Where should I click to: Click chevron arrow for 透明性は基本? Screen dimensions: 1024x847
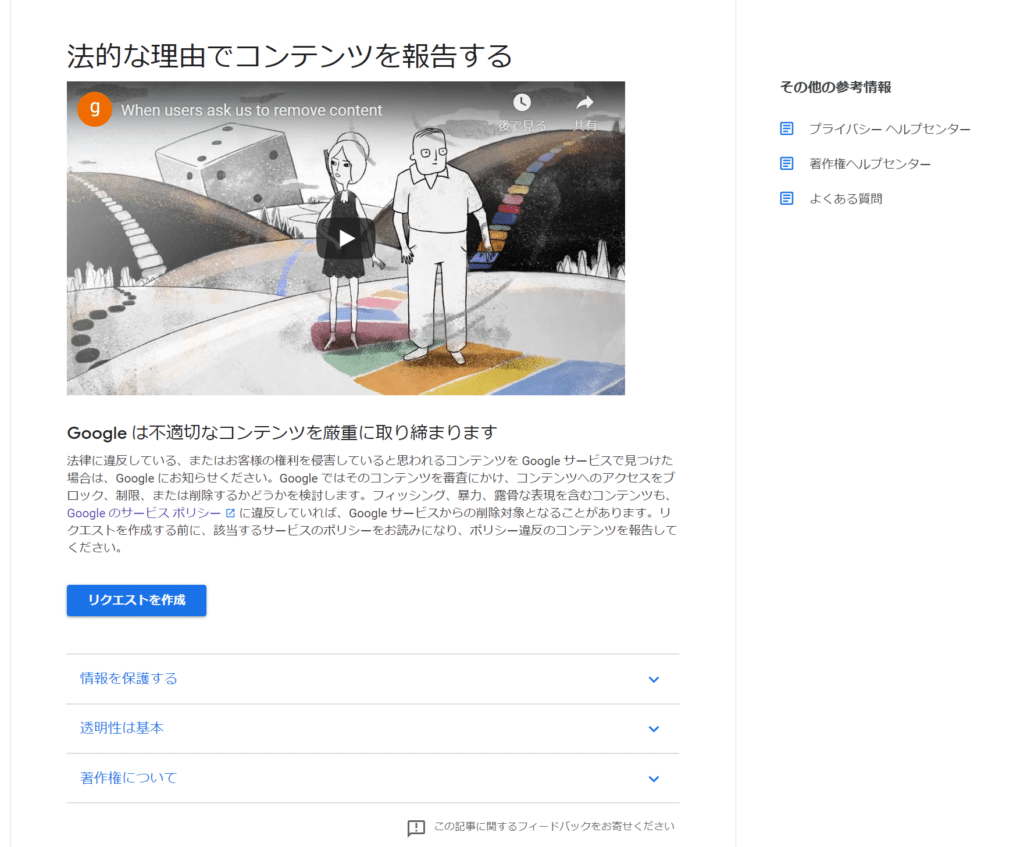(654, 729)
